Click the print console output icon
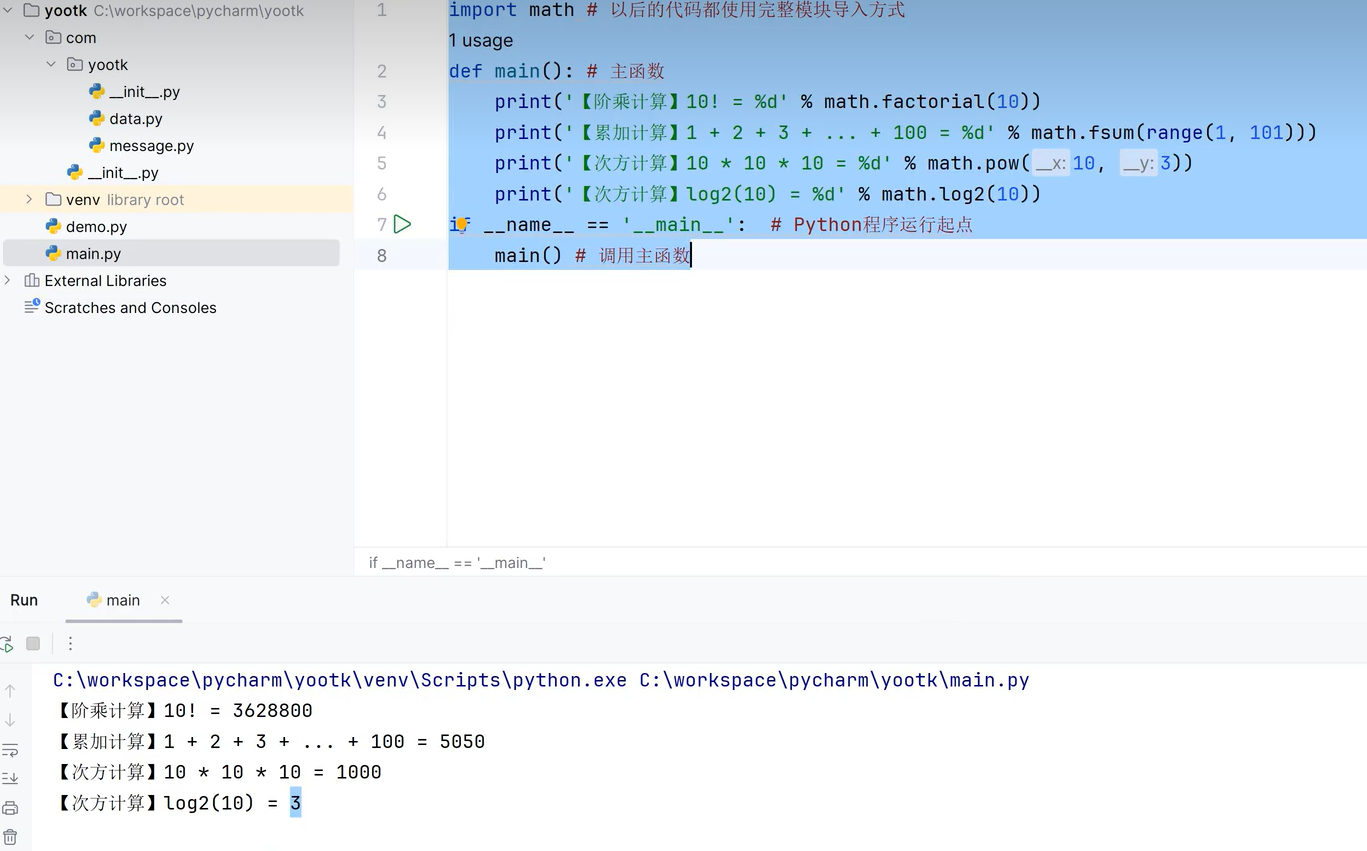Screen dimensions: 1367x851 point(10,808)
